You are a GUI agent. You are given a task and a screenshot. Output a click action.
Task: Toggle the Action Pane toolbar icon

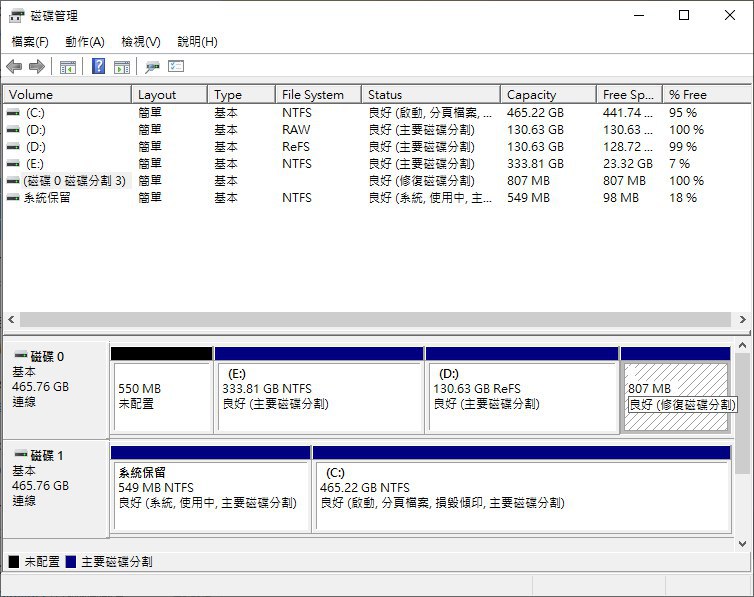click(122, 67)
